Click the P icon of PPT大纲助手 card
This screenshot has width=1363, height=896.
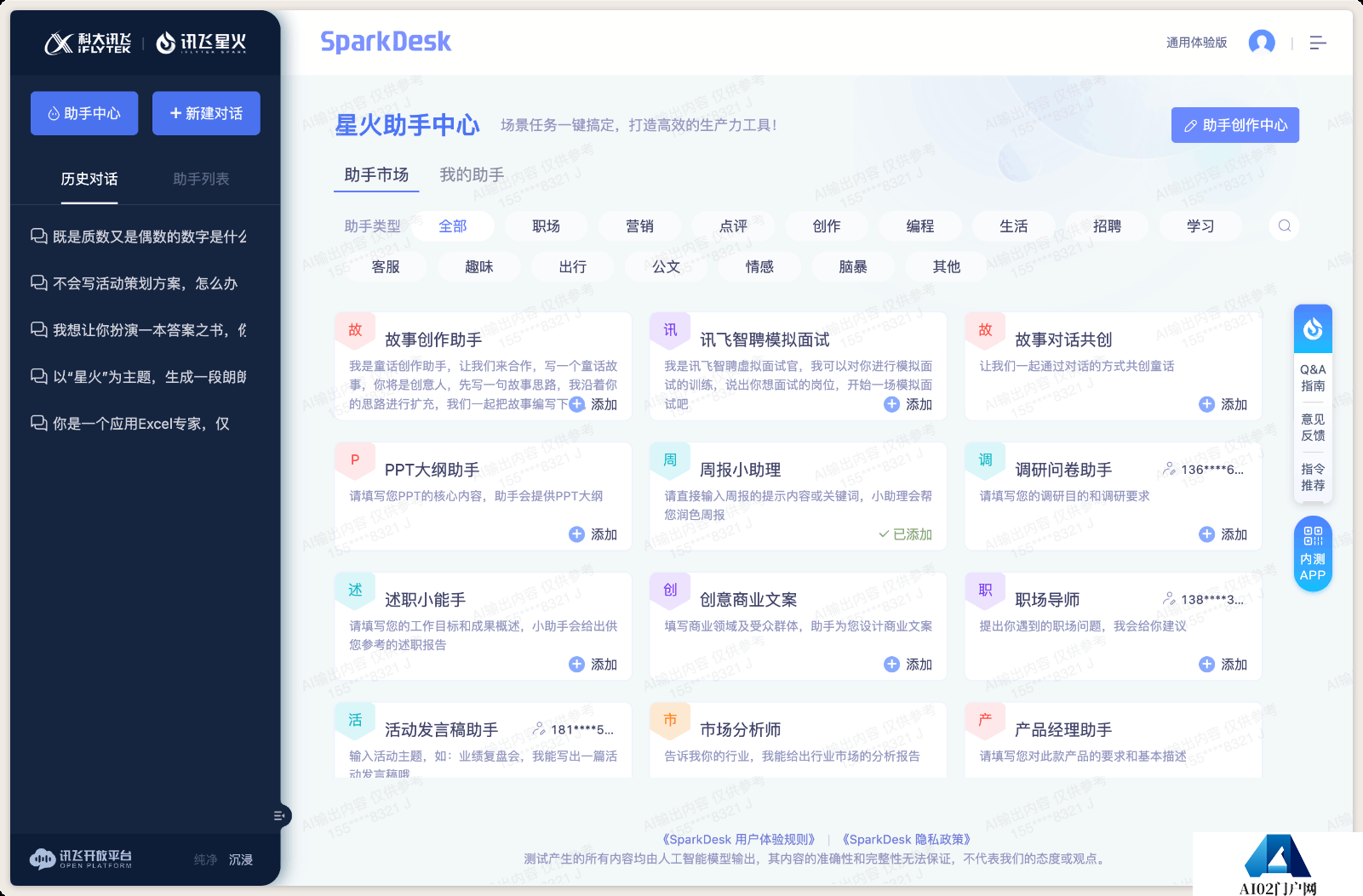[355, 460]
